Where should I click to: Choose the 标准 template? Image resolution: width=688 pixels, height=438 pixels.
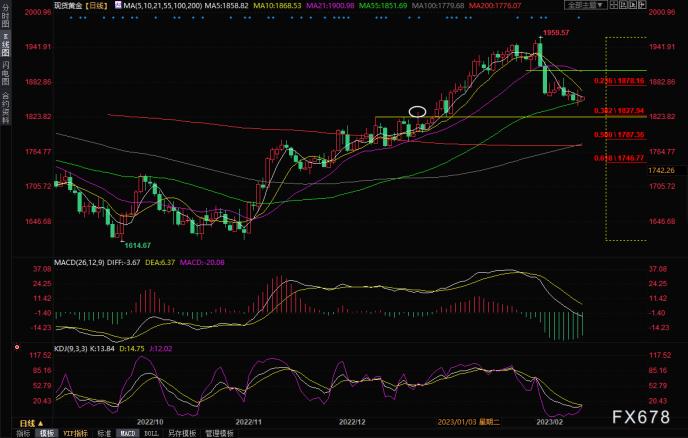pyautogui.click(x=104, y=434)
